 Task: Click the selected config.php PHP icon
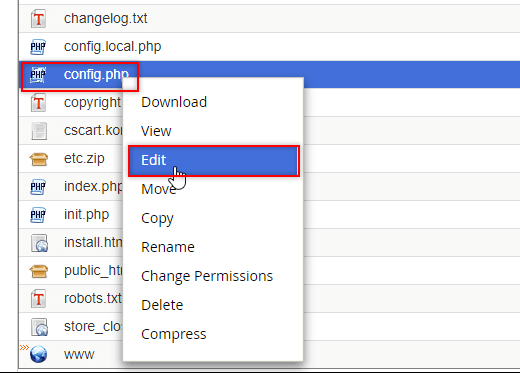pos(38,75)
